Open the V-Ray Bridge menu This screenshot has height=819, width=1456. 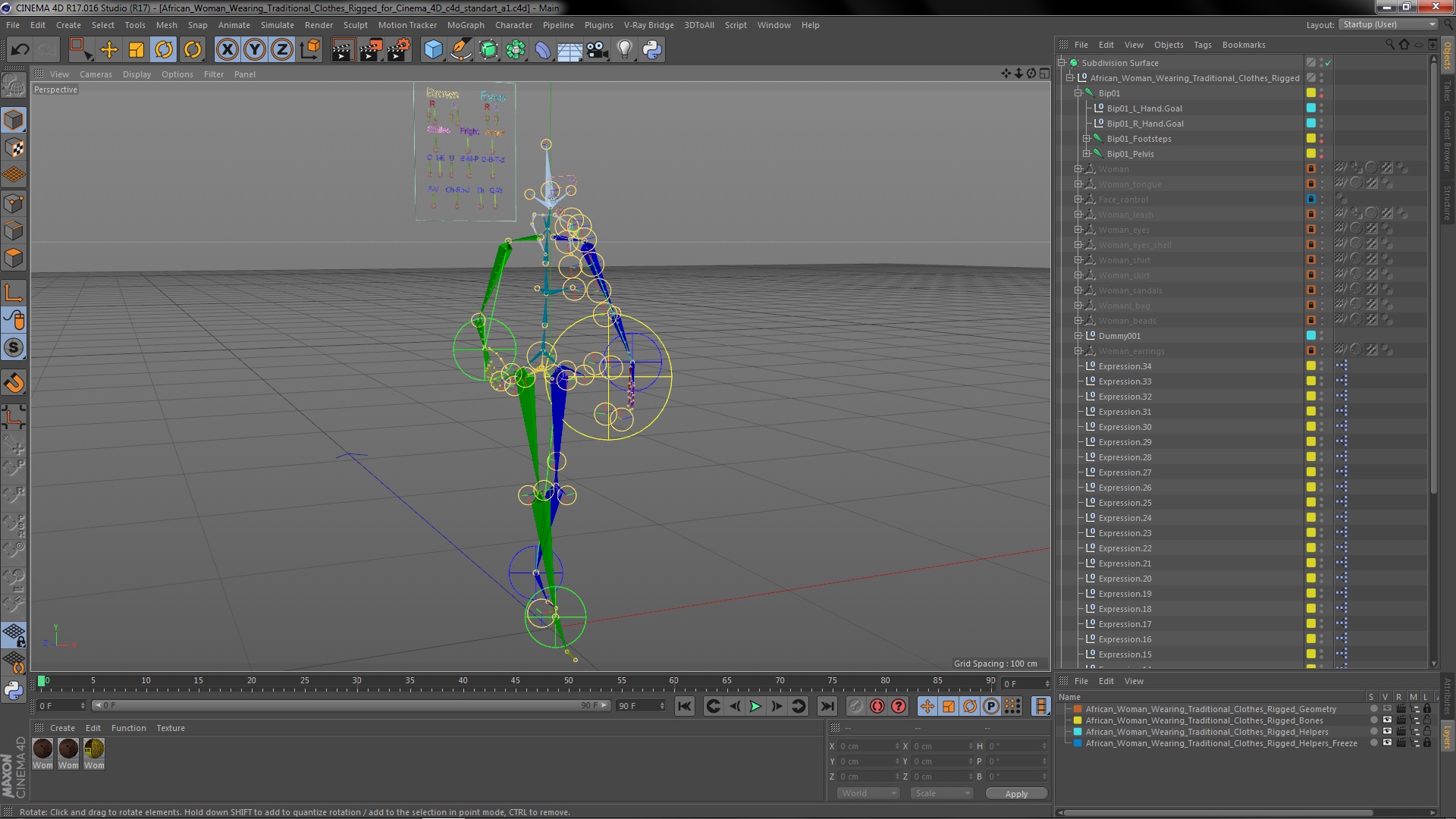pos(648,25)
